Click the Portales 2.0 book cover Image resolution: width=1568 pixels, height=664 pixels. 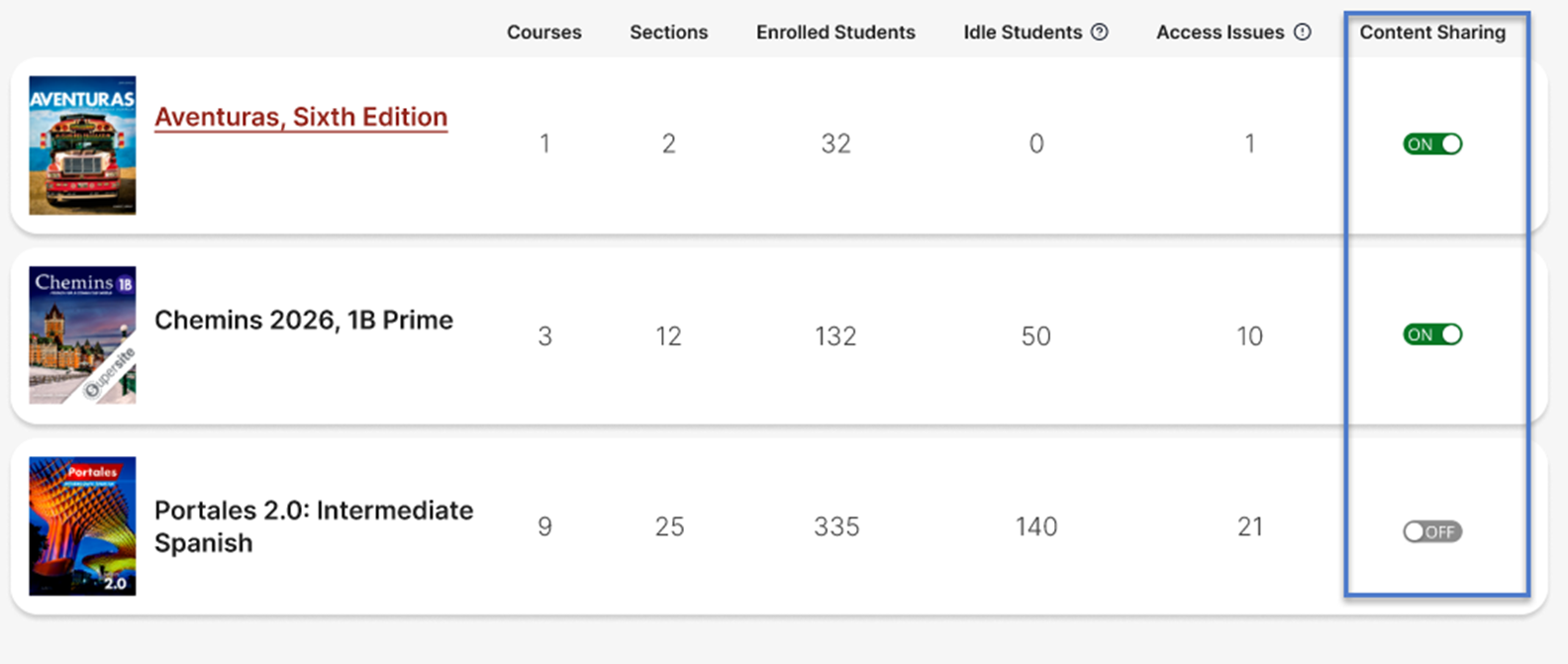point(82,525)
